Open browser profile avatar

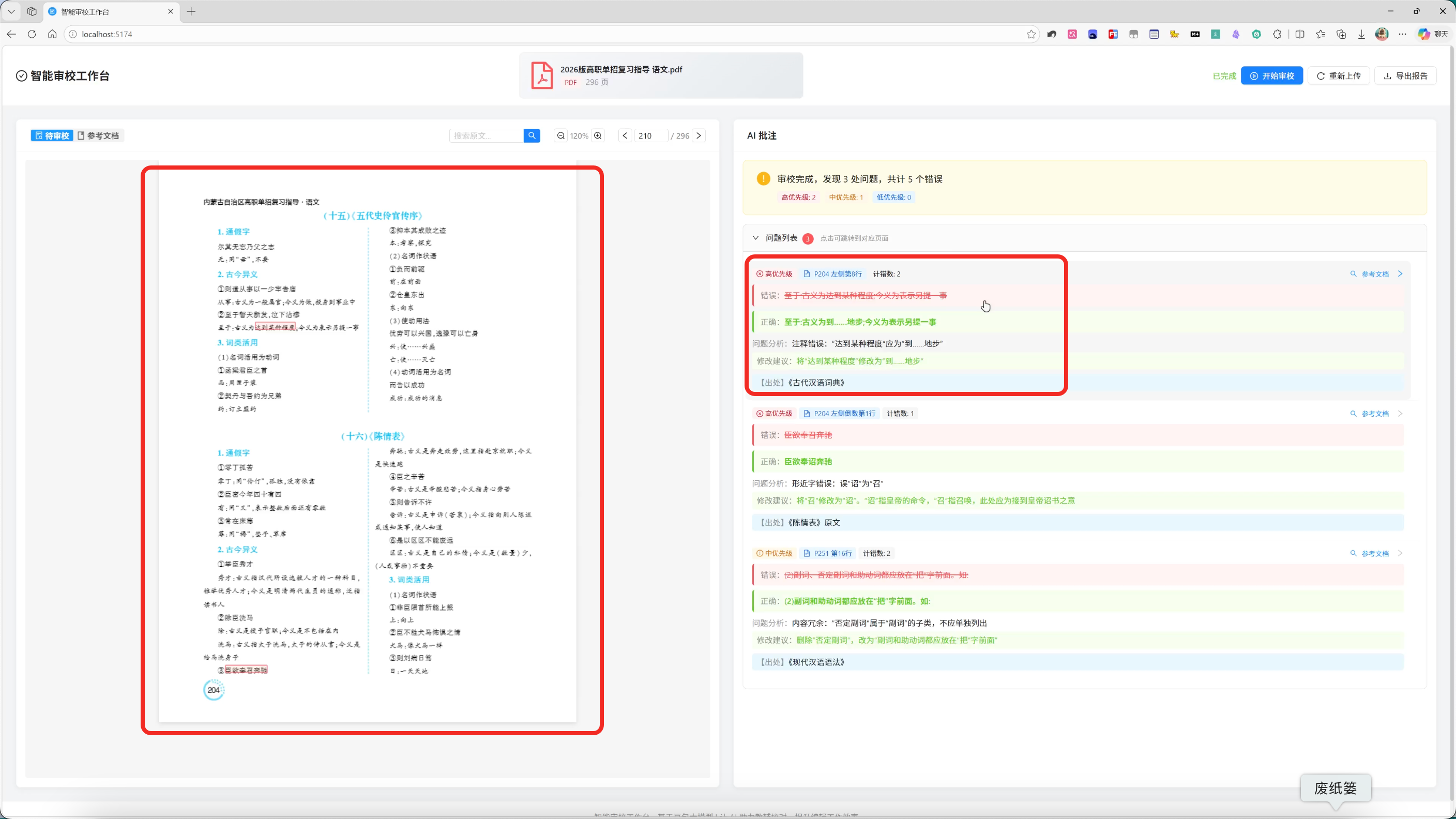[1382, 35]
